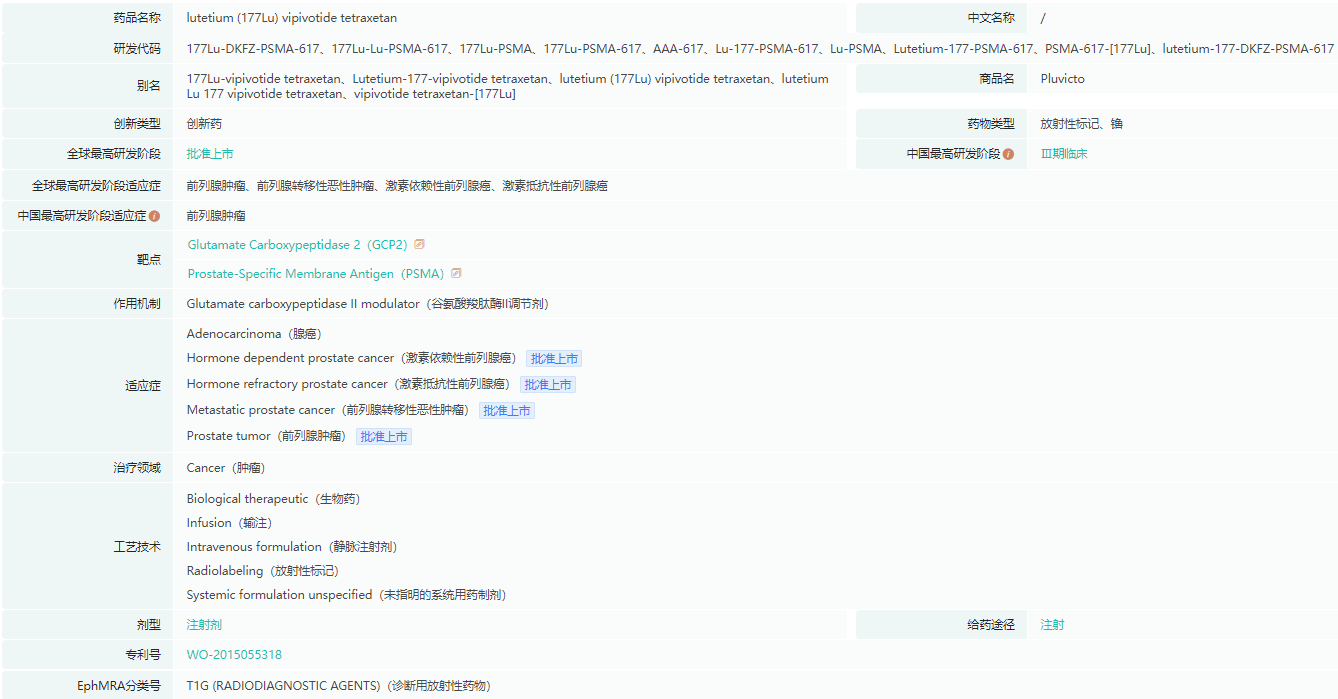Click 批准上市 tag for Prostate tumor

(384, 437)
